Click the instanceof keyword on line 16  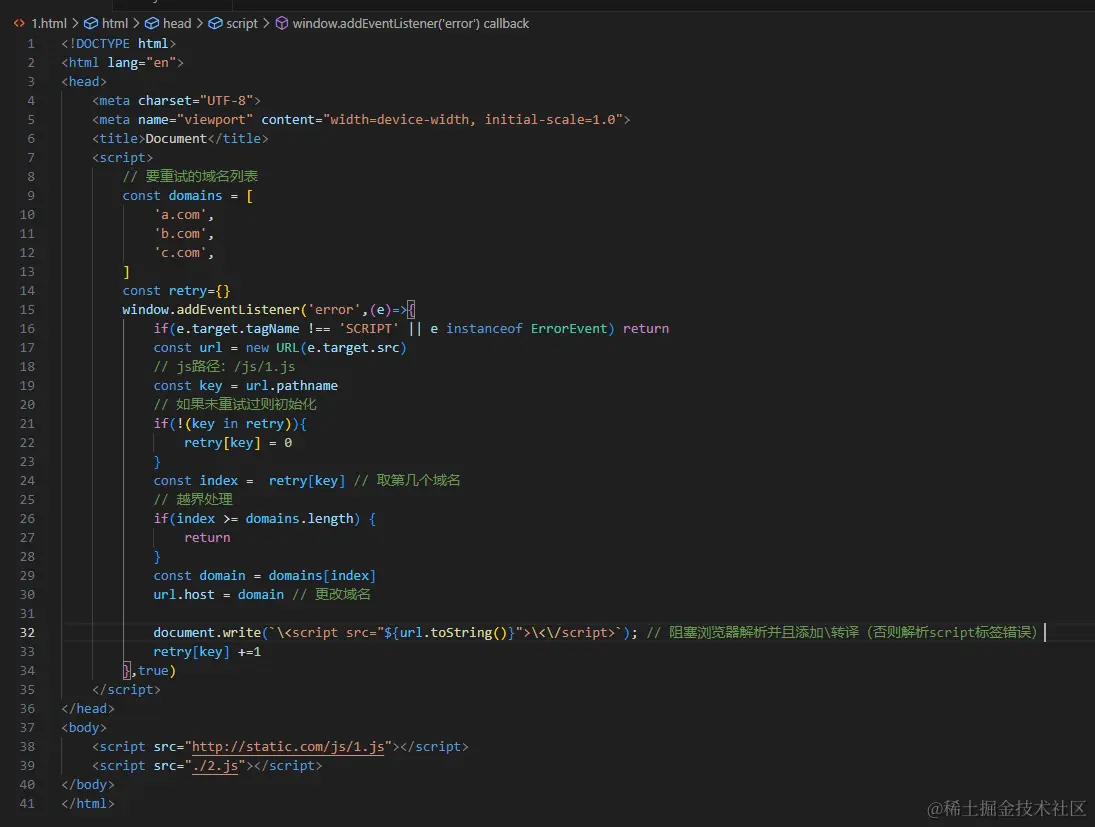coord(484,329)
